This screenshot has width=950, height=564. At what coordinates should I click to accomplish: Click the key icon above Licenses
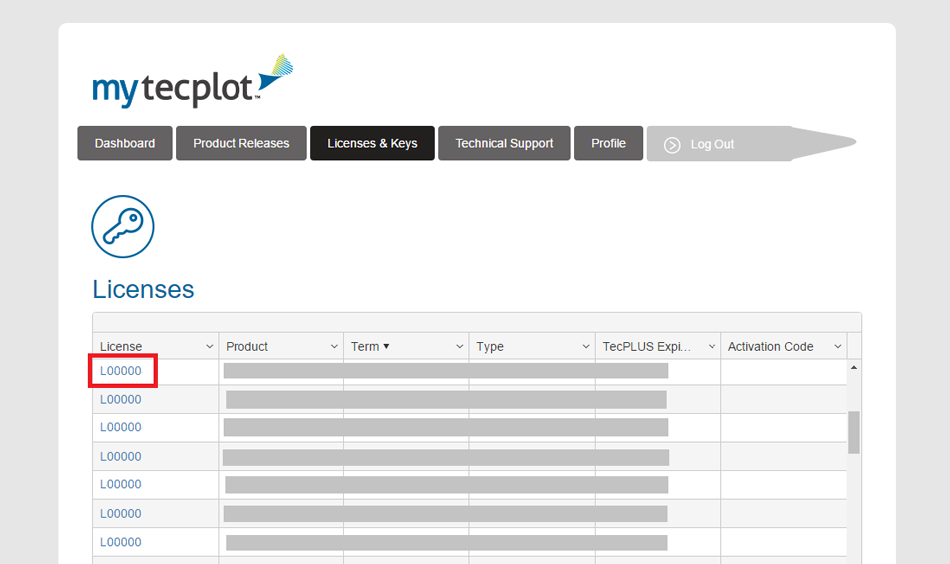(x=123, y=227)
